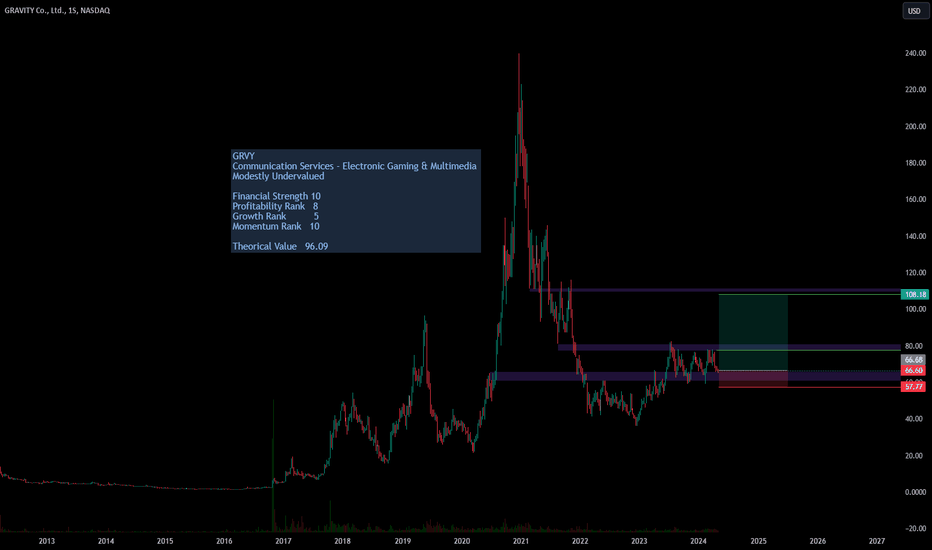Viewport: 932px width, 550px height.
Task: Click the 240.00 price scale label
Action: (915, 53)
